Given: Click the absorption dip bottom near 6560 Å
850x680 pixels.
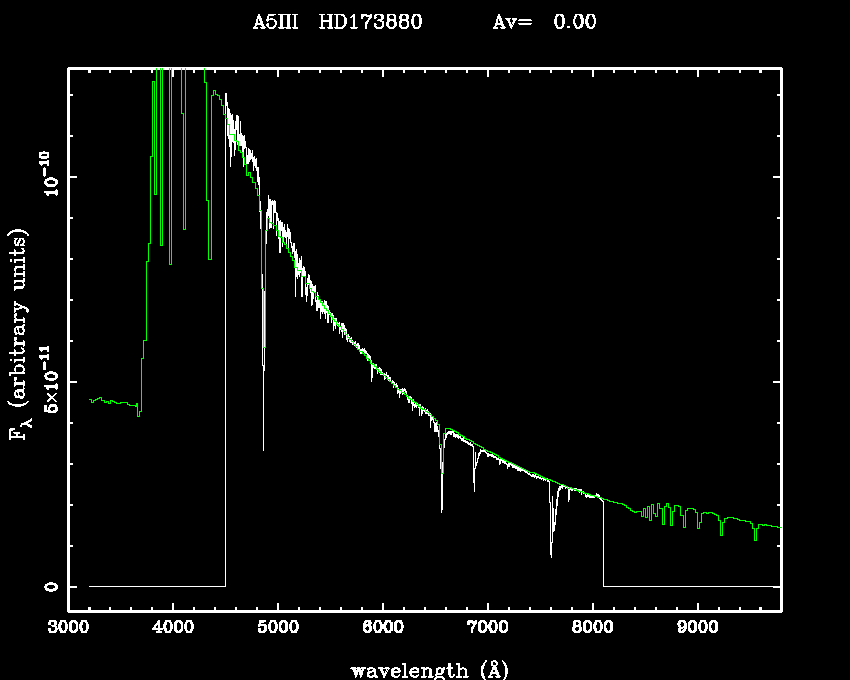Looking at the screenshot, I should (x=442, y=510).
